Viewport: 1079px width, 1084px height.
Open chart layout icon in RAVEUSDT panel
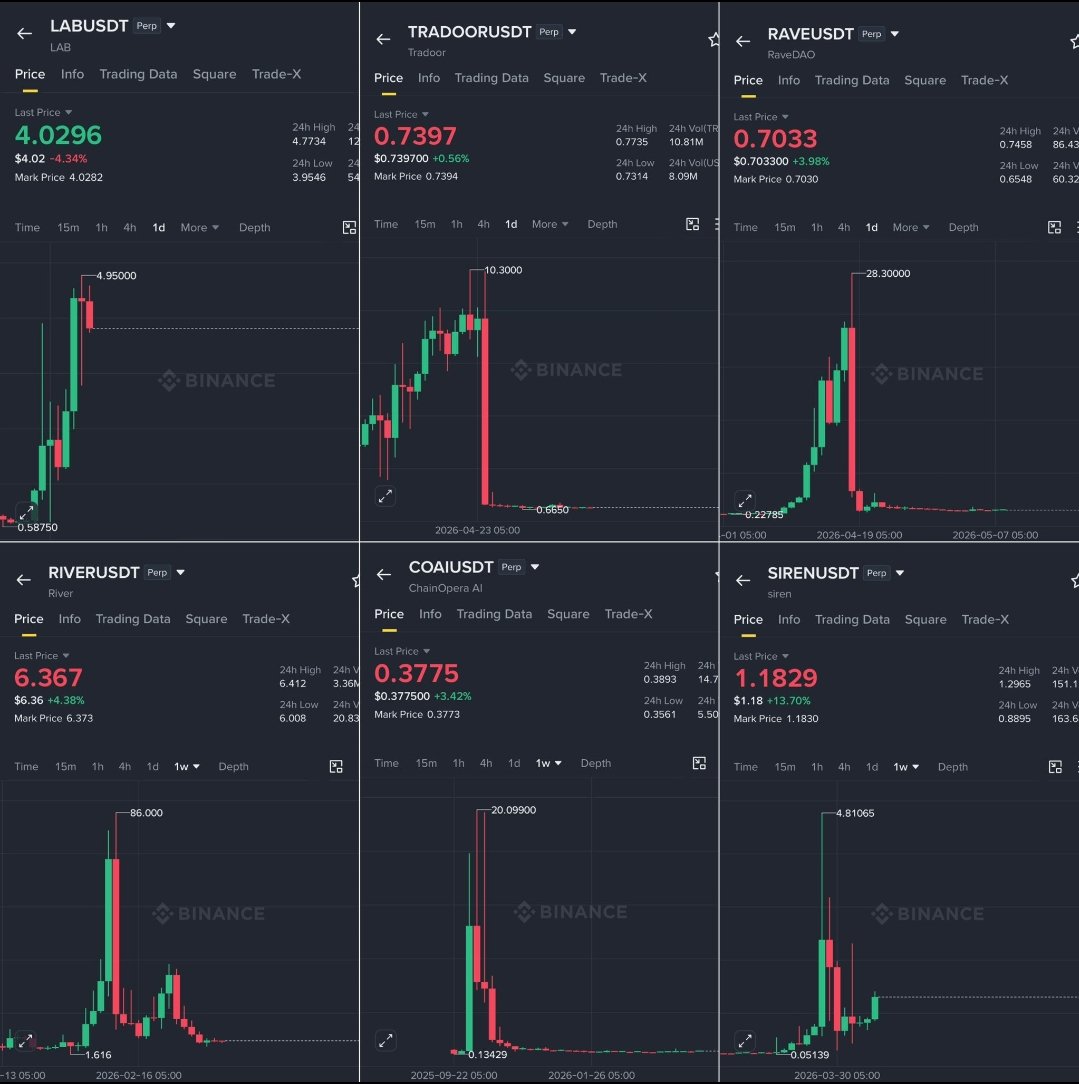click(1055, 227)
